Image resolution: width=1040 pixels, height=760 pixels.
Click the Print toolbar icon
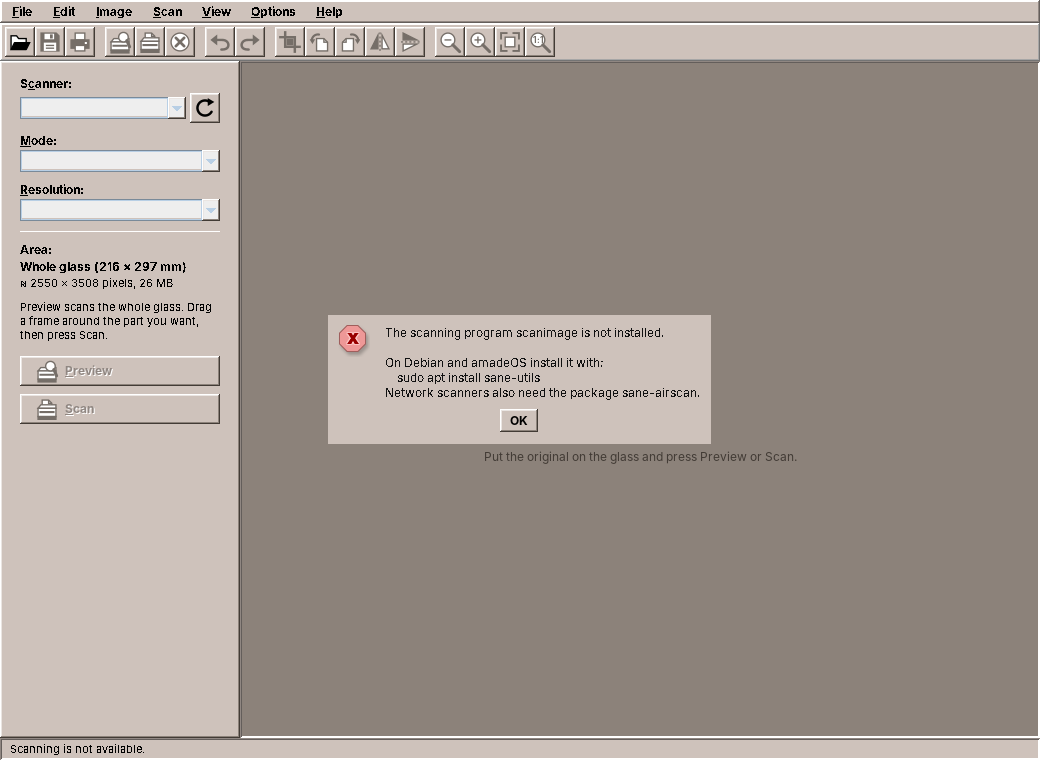coord(80,42)
